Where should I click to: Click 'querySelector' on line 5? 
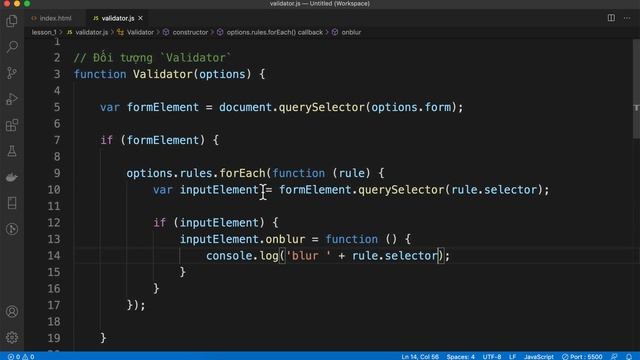pyautogui.click(x=322, y=107)
